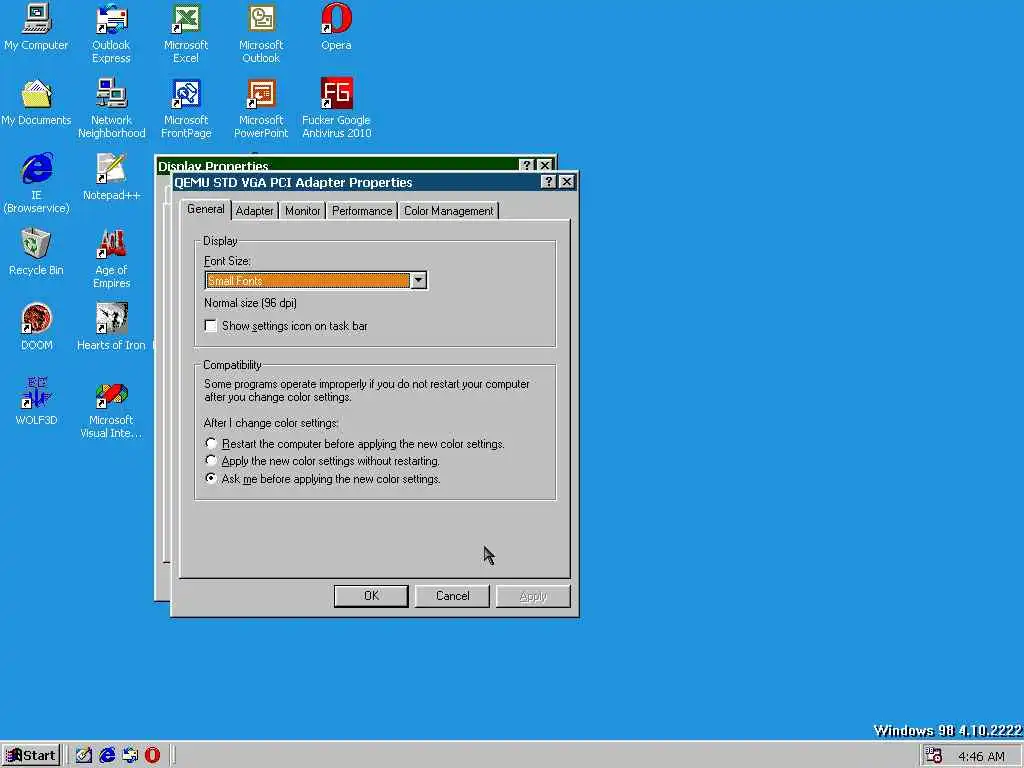
Task: Switch to the Color Management tab
Action: (x=449, y=211)
